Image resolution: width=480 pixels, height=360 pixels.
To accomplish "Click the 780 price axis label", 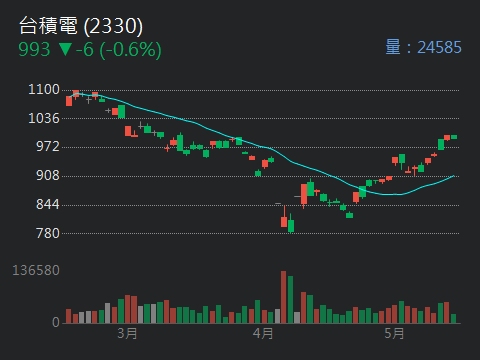I will tap(48, 233).
